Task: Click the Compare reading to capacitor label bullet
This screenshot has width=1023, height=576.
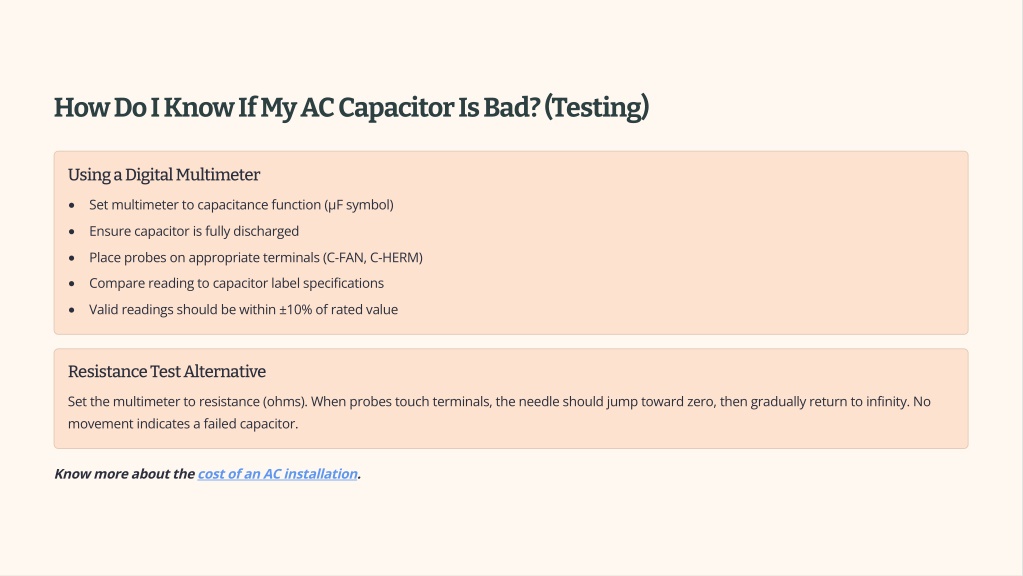Action: pyautogui.click(x=236, y=283)
